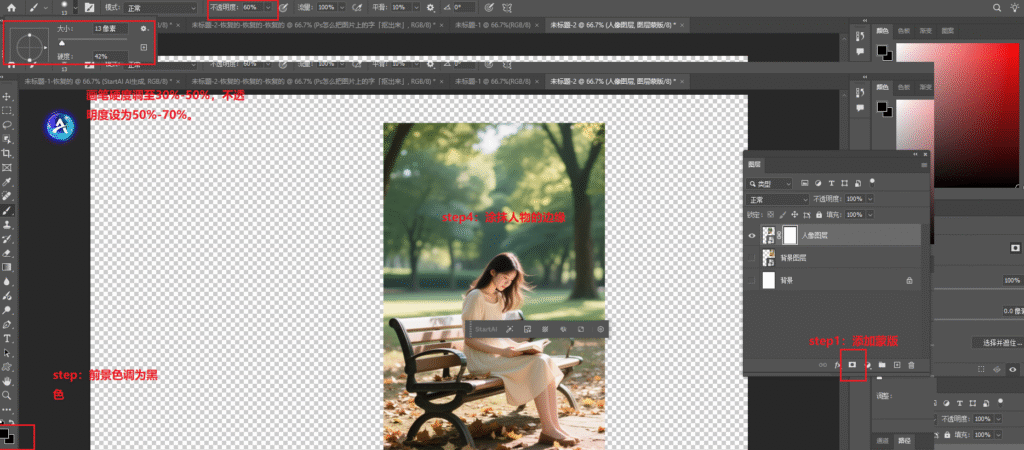
Task: Open the 类型 layer filter dropdown
Action: click(x=772, y=184)
